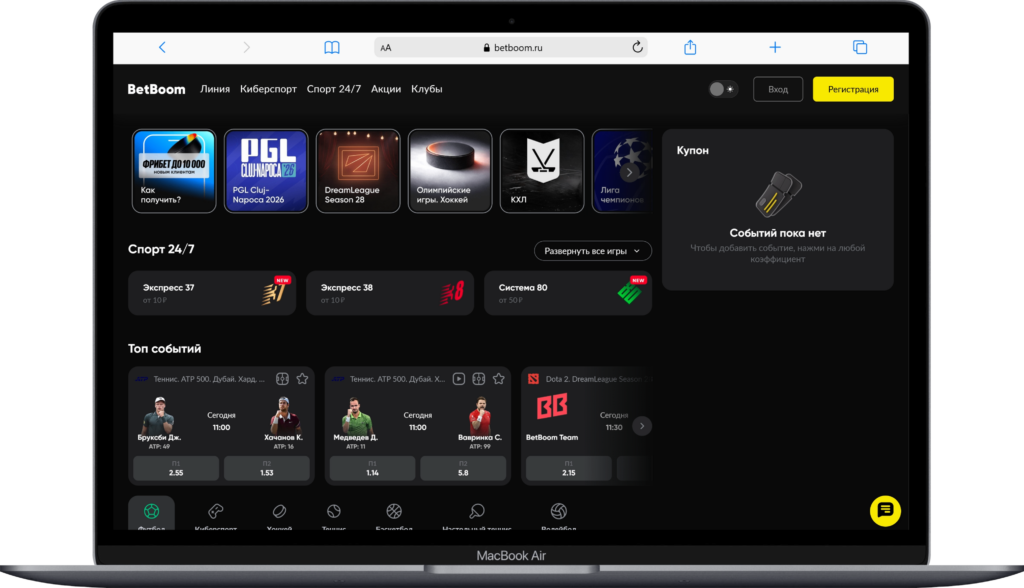
Task: Select the Футбол sport icon
Action: [150, 513]
